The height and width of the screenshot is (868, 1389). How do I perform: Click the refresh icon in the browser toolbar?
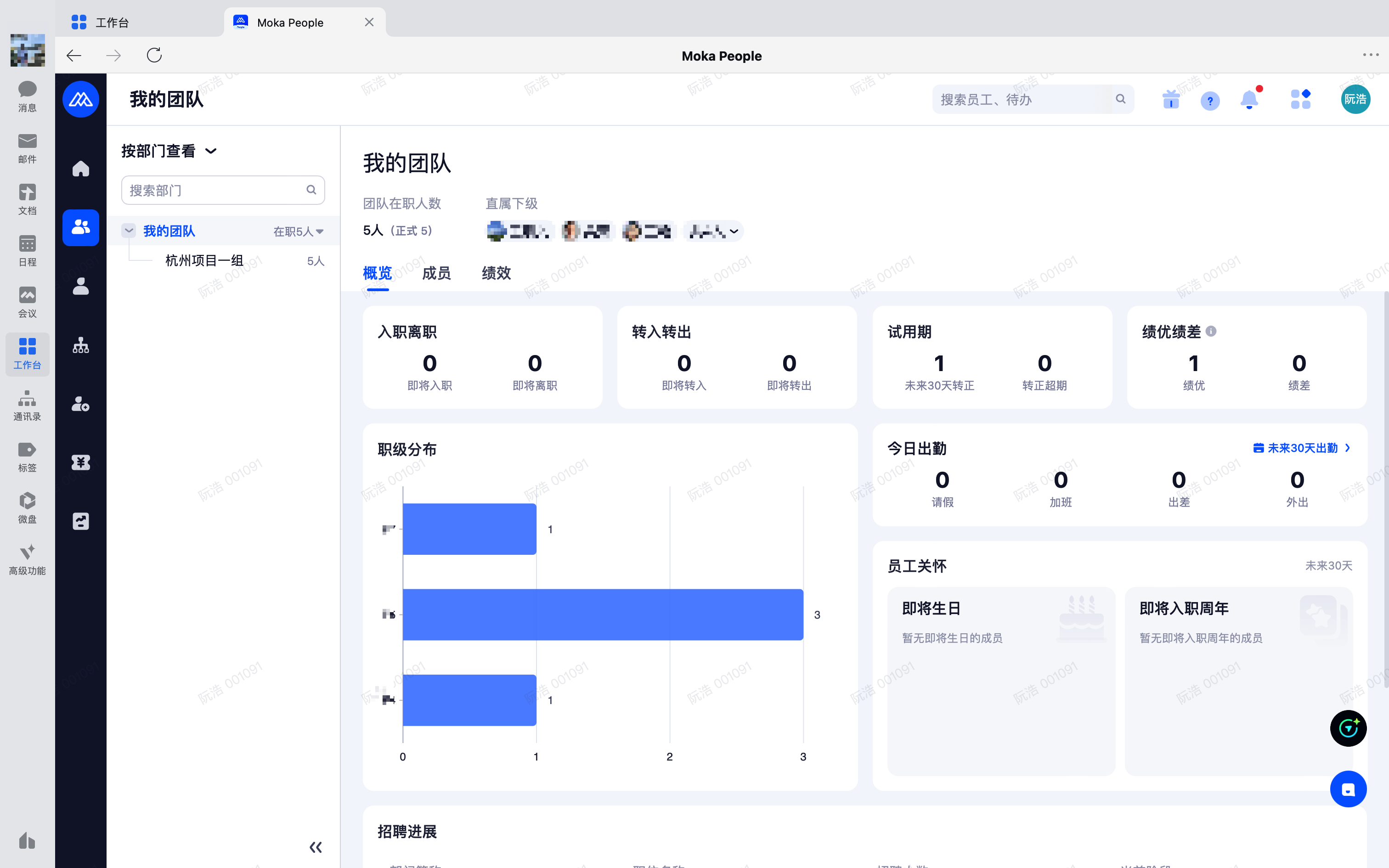[x=154, y=55]
